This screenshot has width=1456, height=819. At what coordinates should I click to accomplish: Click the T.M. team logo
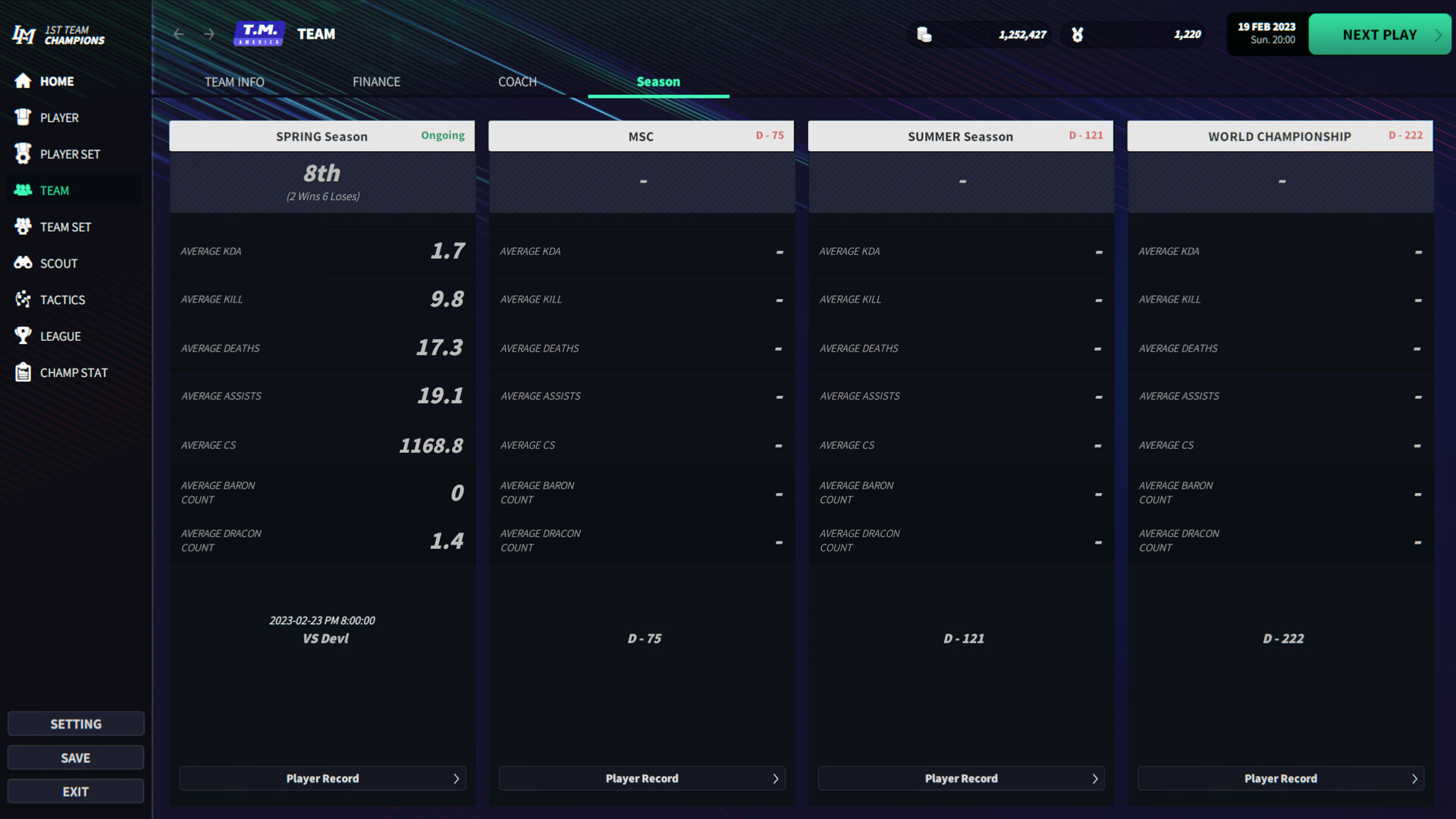(x=259, y=34)
